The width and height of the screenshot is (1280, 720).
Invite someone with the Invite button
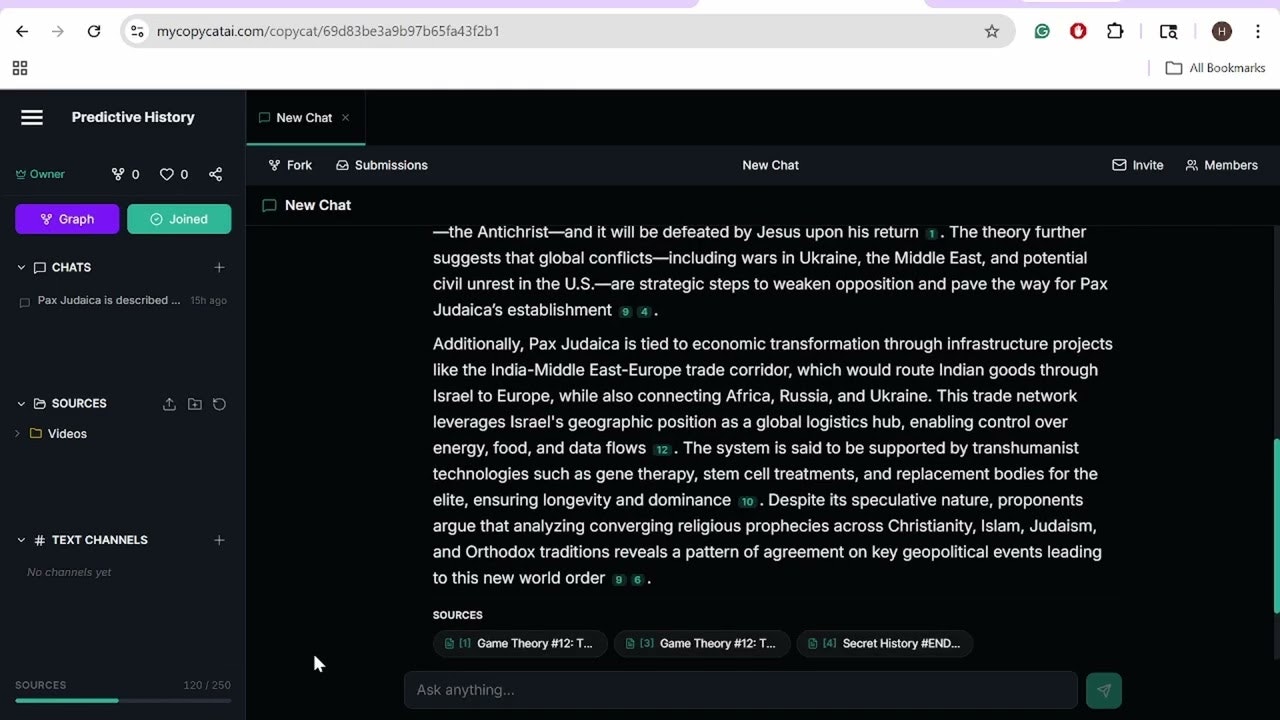pyautogui.click(x=1138, y=165)
